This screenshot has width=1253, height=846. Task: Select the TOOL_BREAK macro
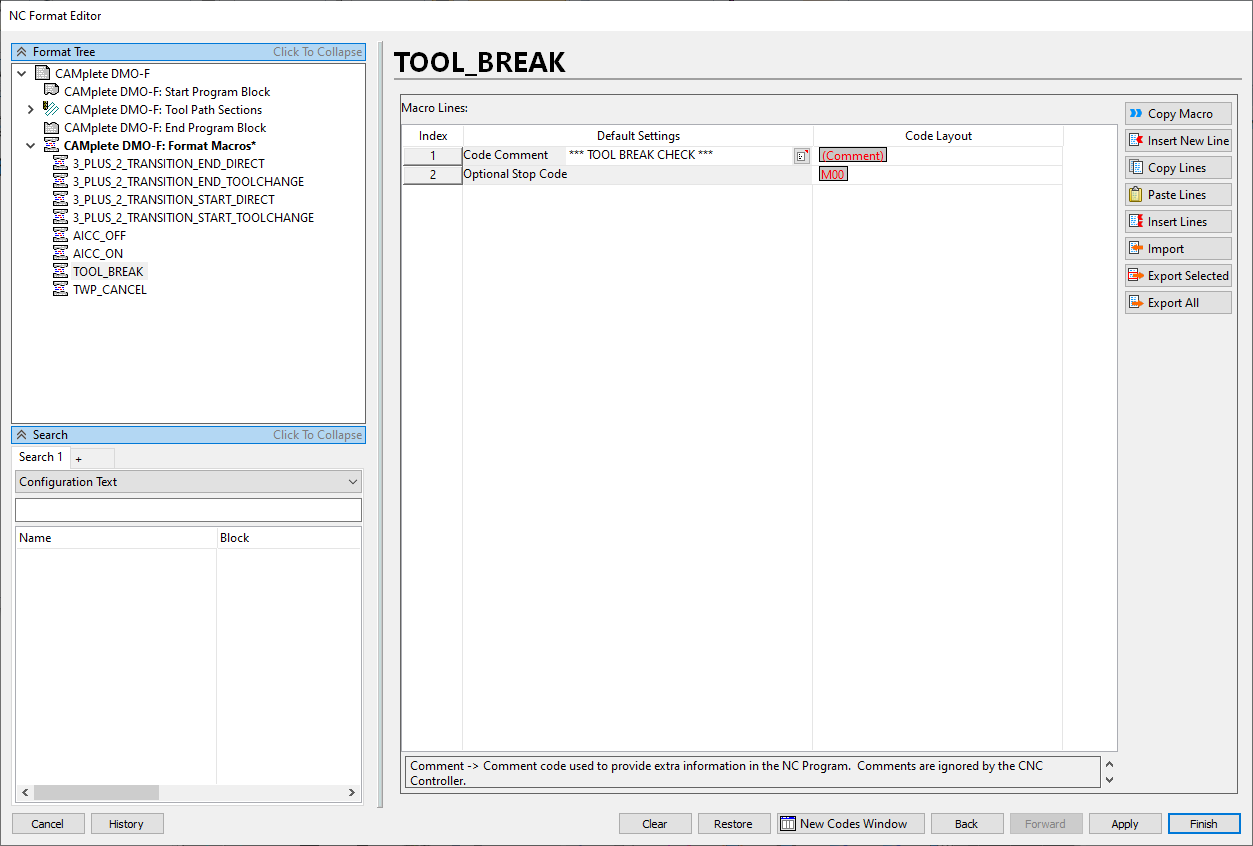tap(108, 272)
